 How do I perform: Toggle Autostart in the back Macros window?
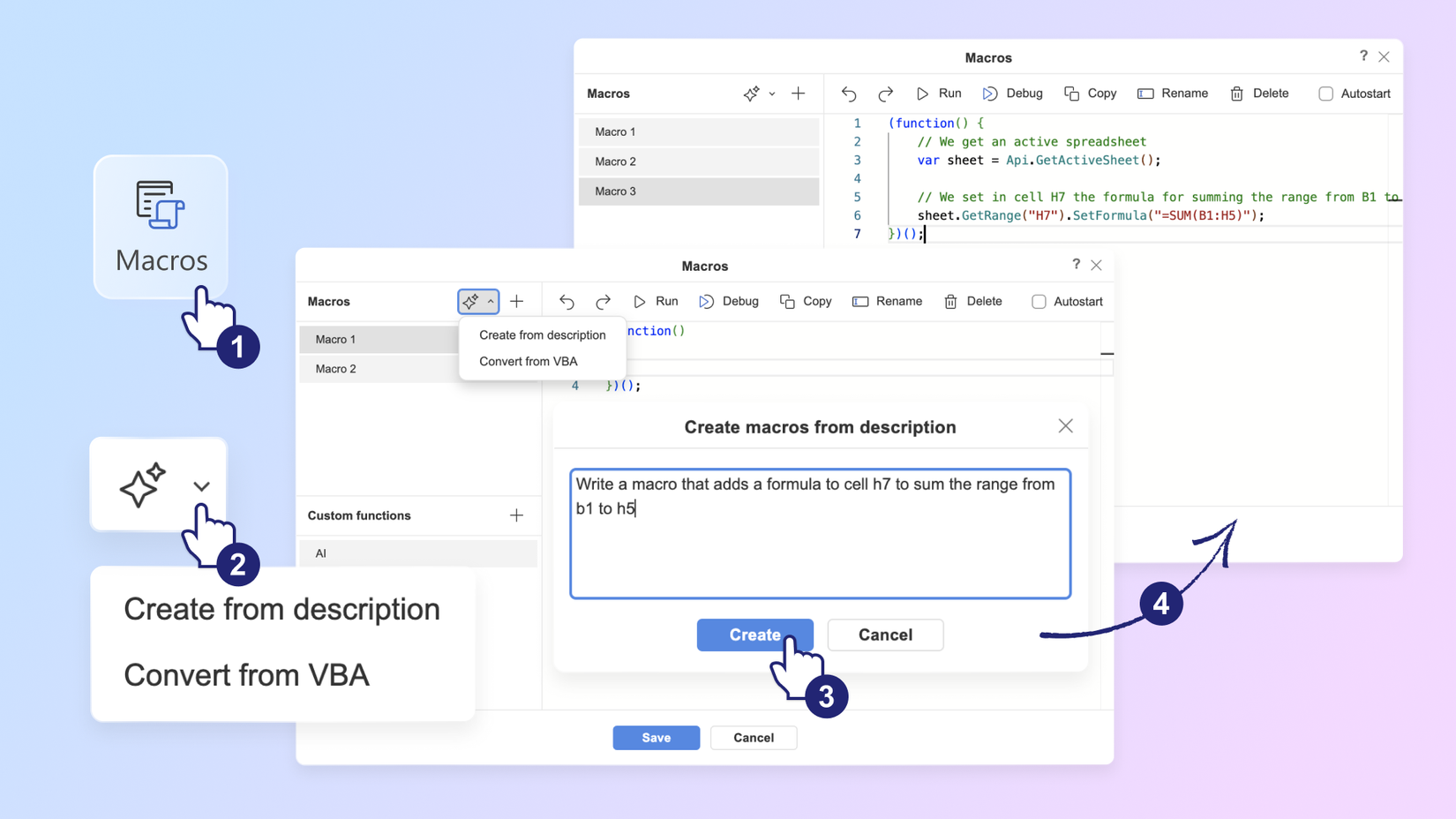(1325, 94)
